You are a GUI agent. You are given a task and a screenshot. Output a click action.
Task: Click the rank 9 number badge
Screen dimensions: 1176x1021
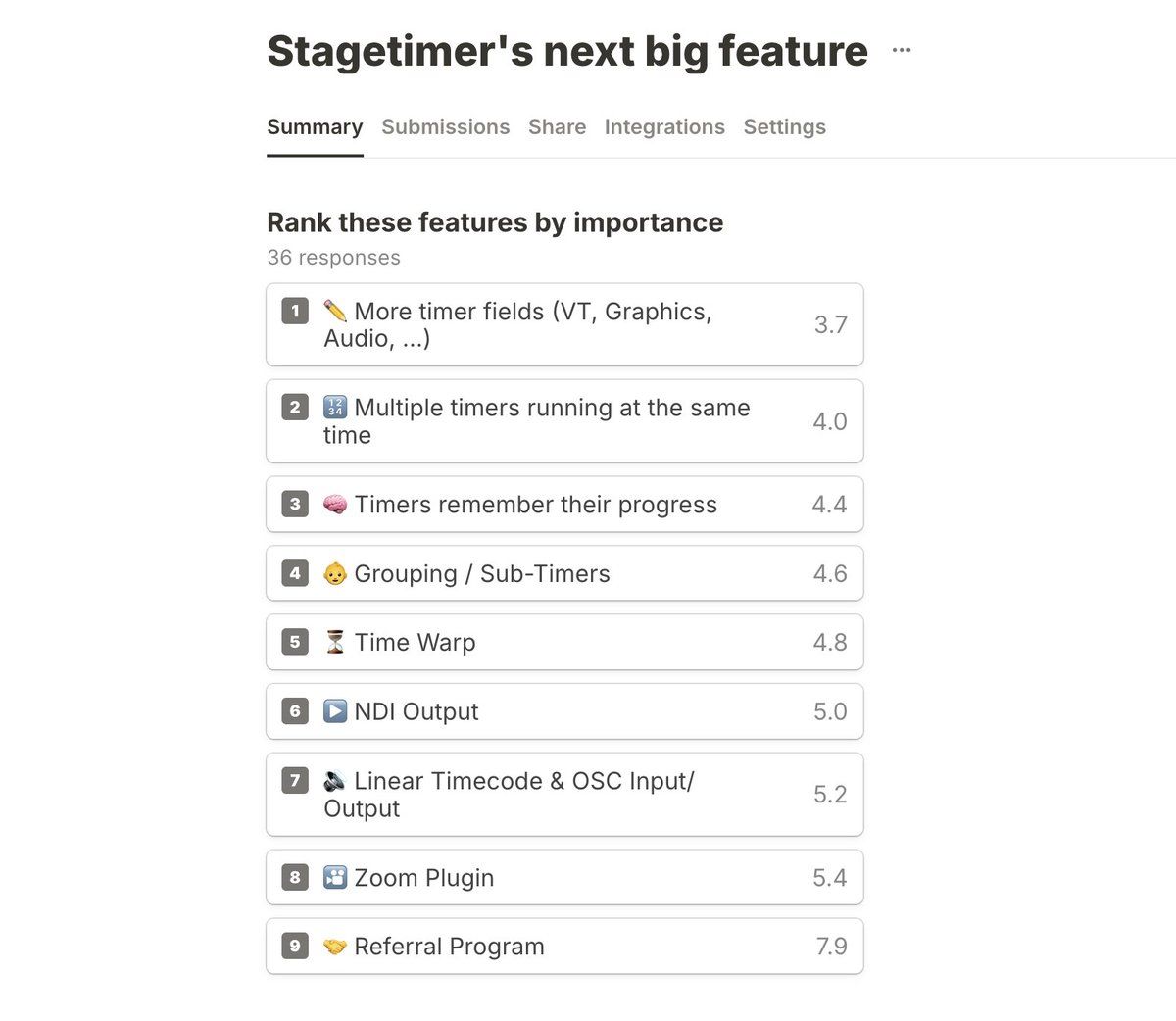(295, 946)
